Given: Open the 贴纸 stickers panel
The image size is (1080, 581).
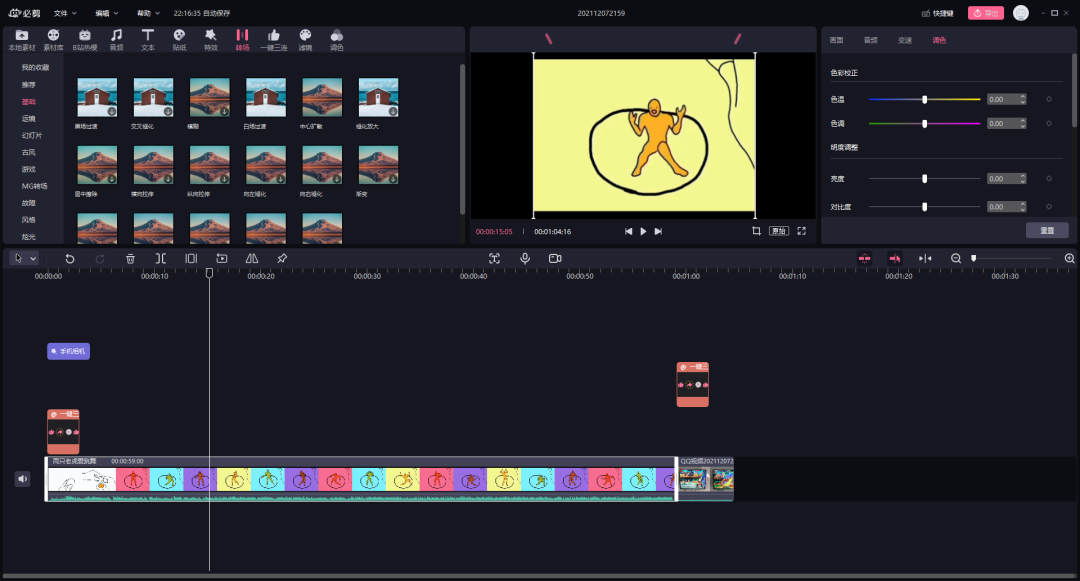Looking at the screenshot, I should 179,39.
